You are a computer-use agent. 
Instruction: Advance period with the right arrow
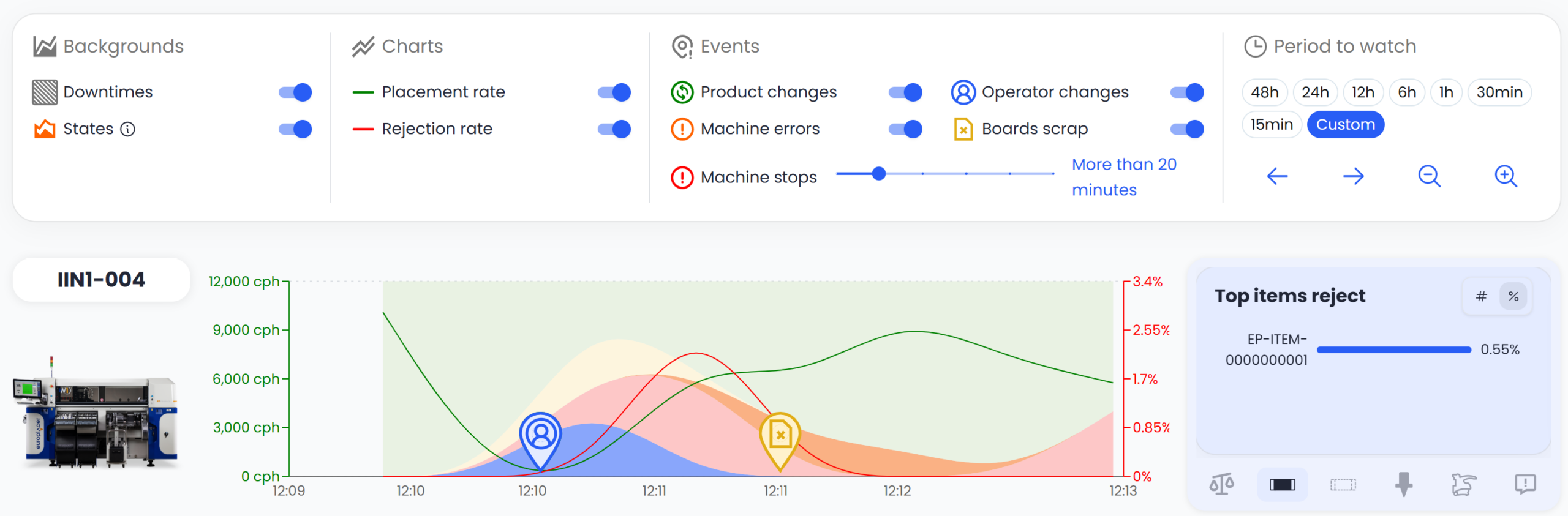[1353, 176]
